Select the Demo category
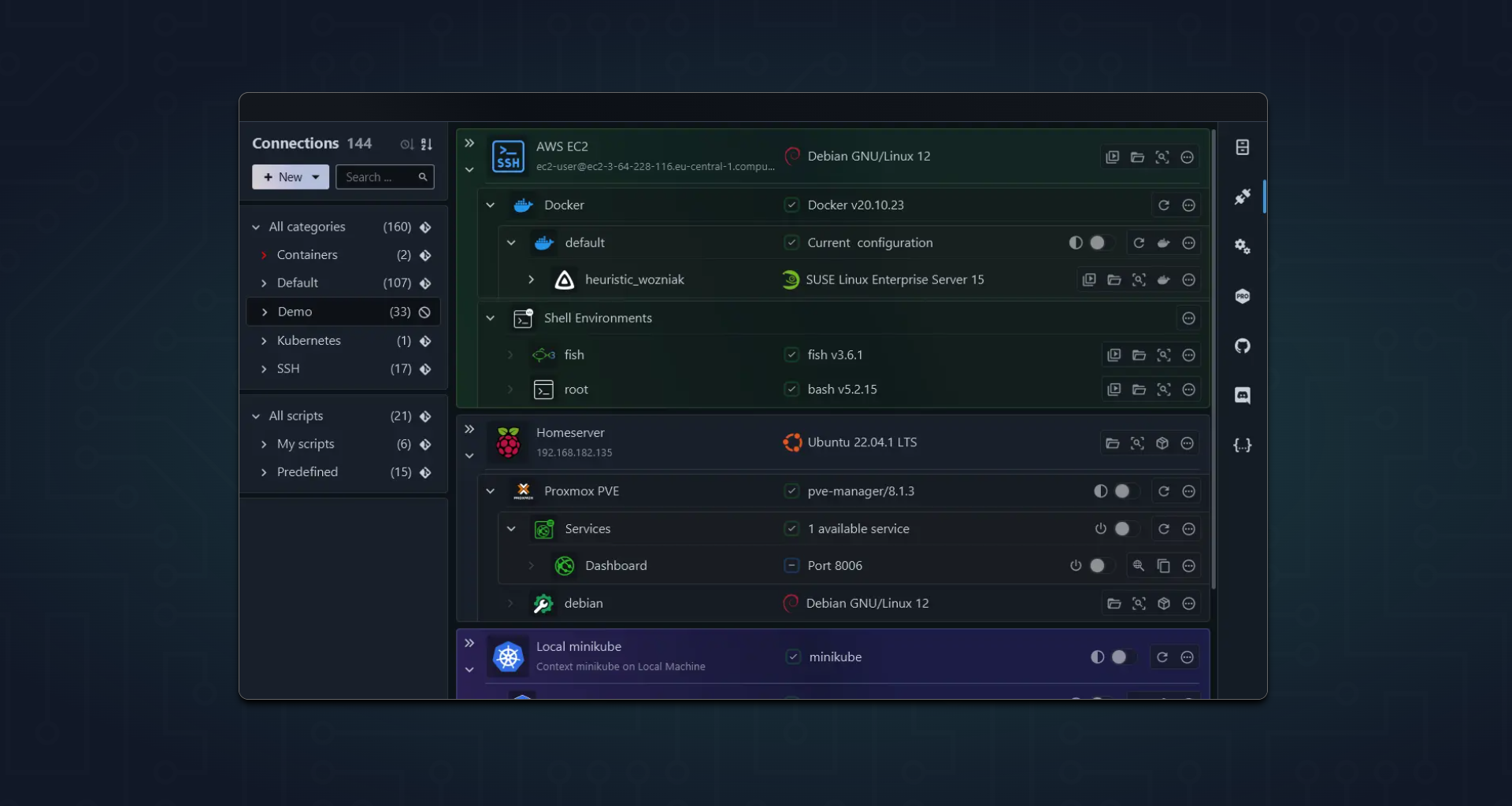Screen dimensions: 1512x806 pyautogui.click(x=295, y=312)
